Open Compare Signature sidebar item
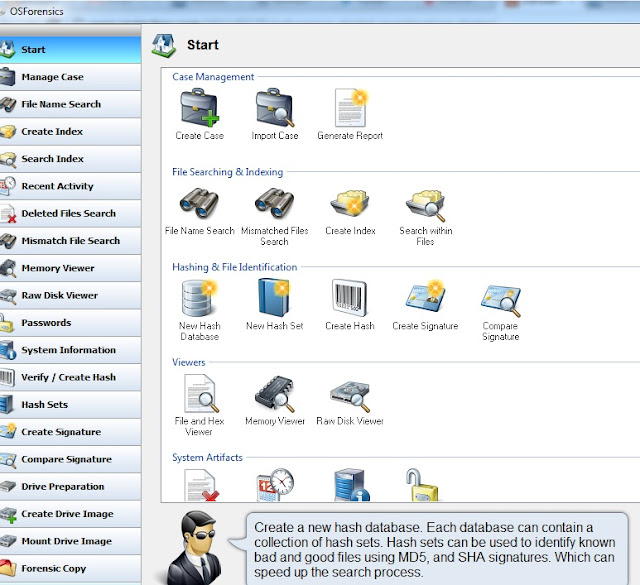Viewport: 640px width, 585px height. pyautogui.click(x=70, y=460)
